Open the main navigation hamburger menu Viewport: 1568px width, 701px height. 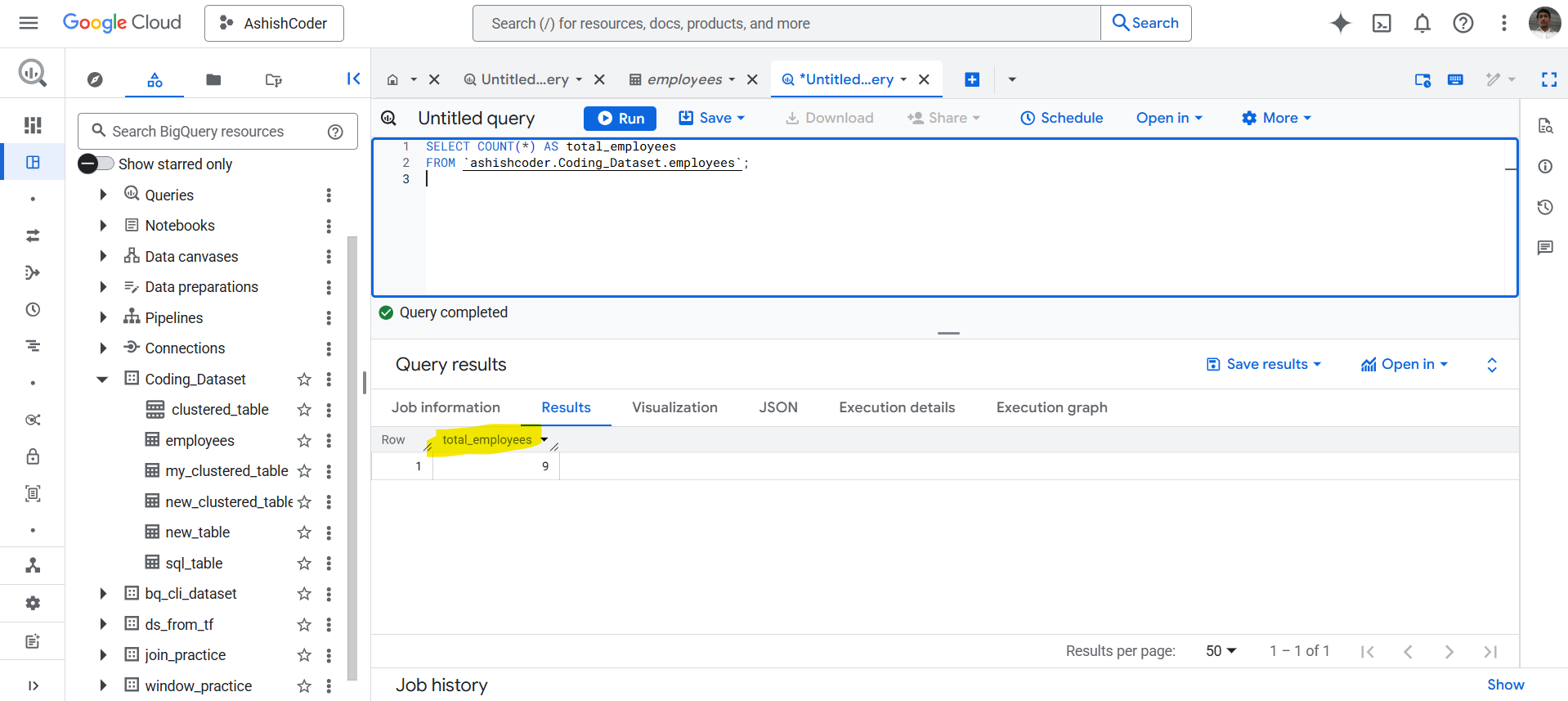[x=29, y=23]
